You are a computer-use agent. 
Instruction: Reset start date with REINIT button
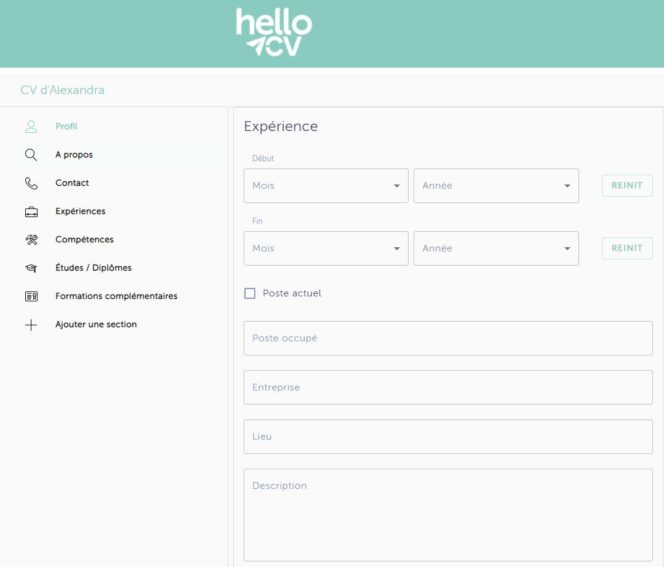point(627,185)
